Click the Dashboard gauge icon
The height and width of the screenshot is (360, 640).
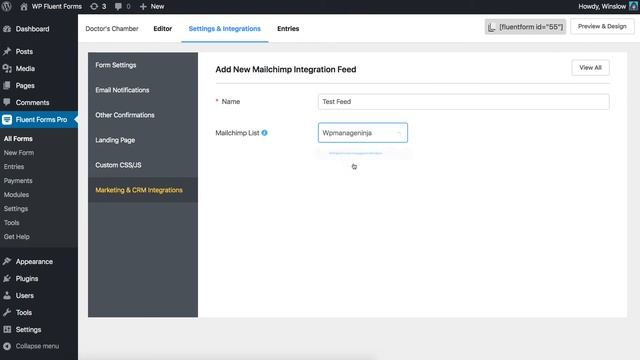7,29
